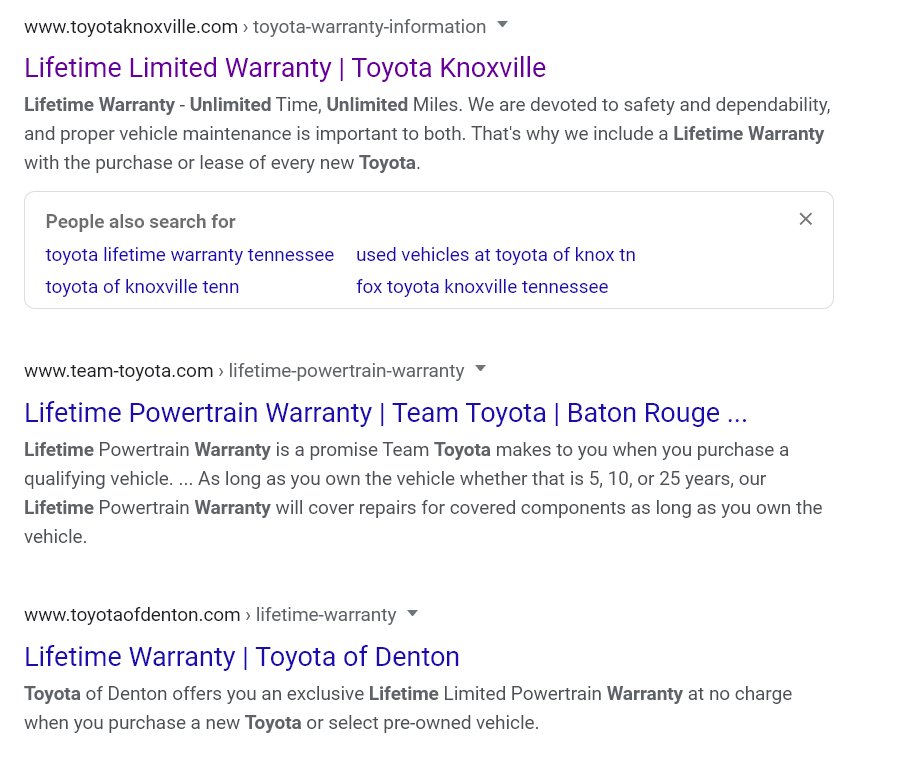The width and height of the screenshot is (921, 779).
Task: Search toyota of knoxville tenn
Action: click(142, 287)
